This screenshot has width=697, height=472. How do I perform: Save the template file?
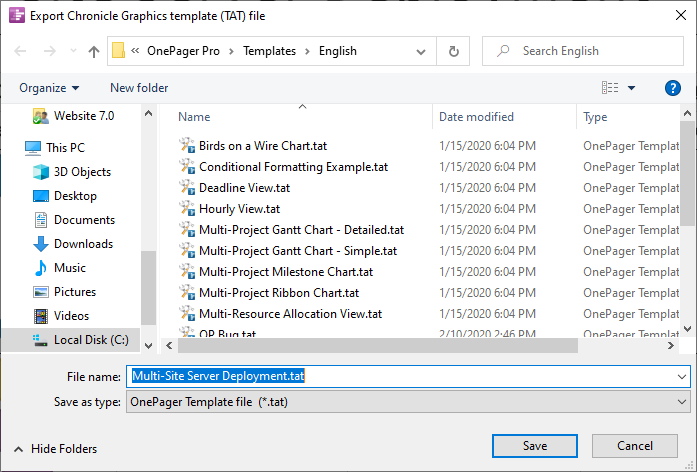click(x=535, y=446)
